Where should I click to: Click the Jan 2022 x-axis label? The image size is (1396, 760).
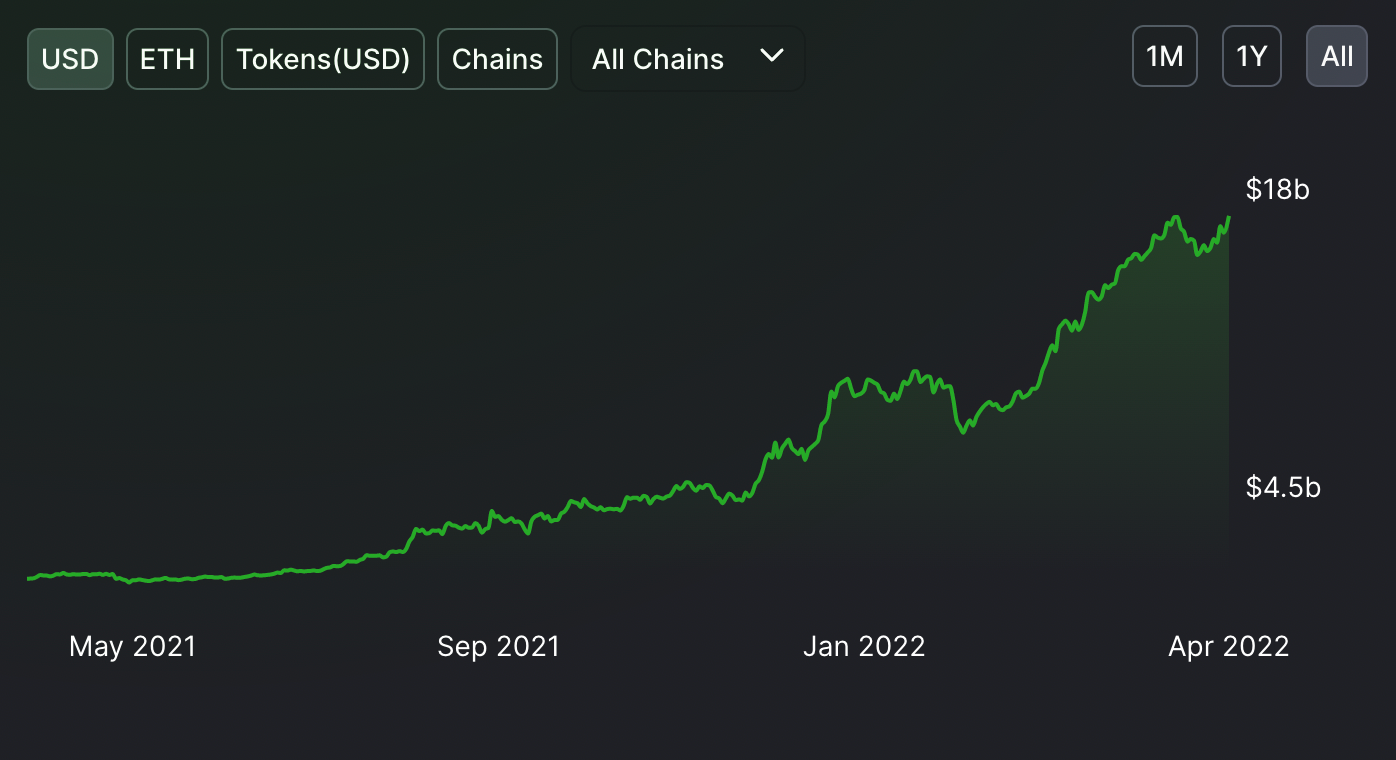point(864,646)
